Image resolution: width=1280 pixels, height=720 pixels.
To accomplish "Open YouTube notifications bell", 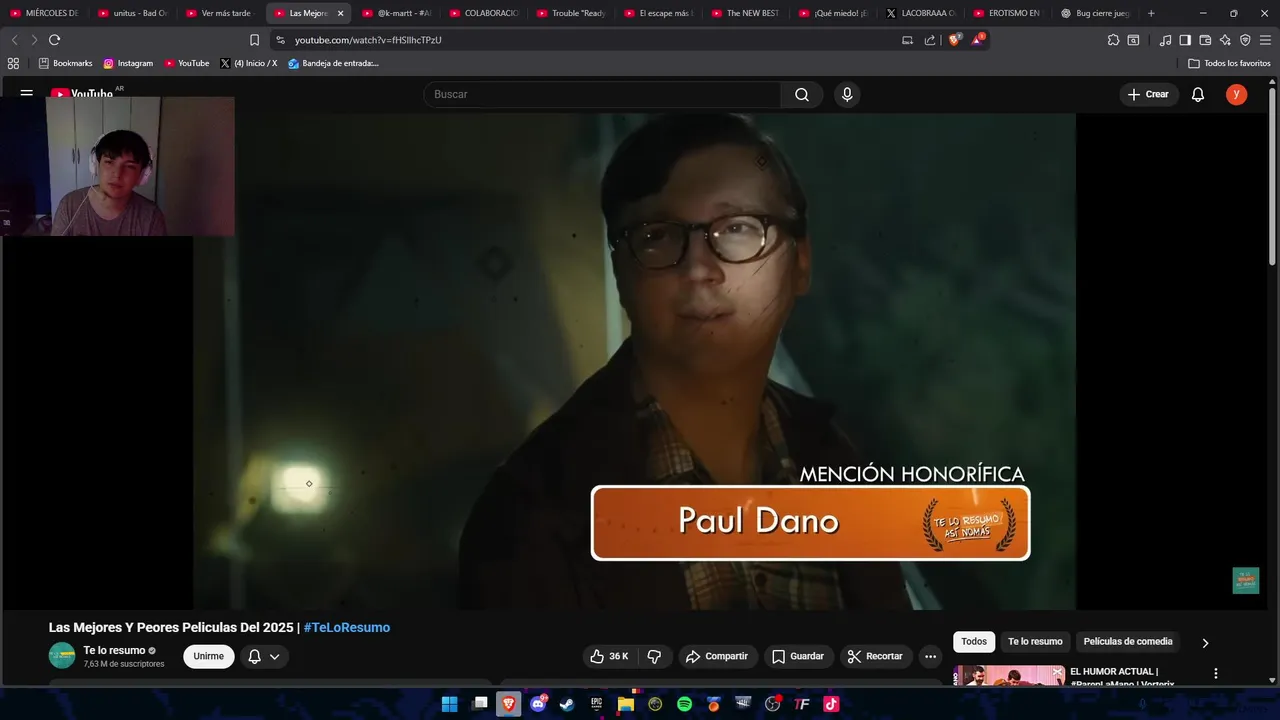I will click(1198, 94).
